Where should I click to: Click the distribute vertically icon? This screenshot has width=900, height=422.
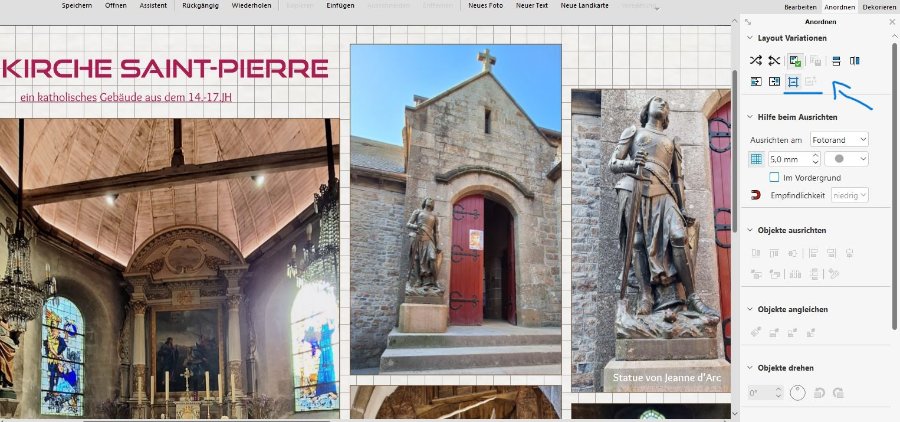point(814,274)
